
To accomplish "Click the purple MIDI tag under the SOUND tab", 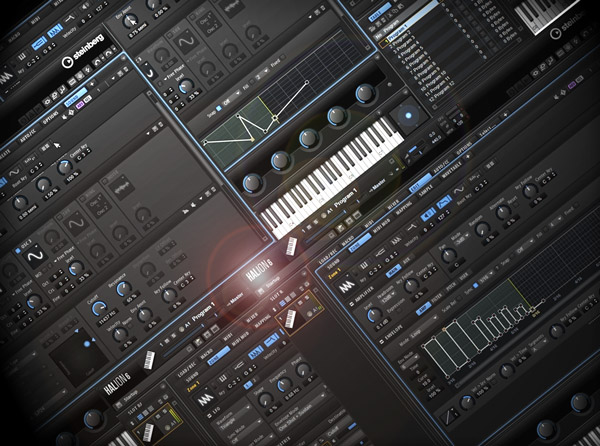I will click(82, 105).
